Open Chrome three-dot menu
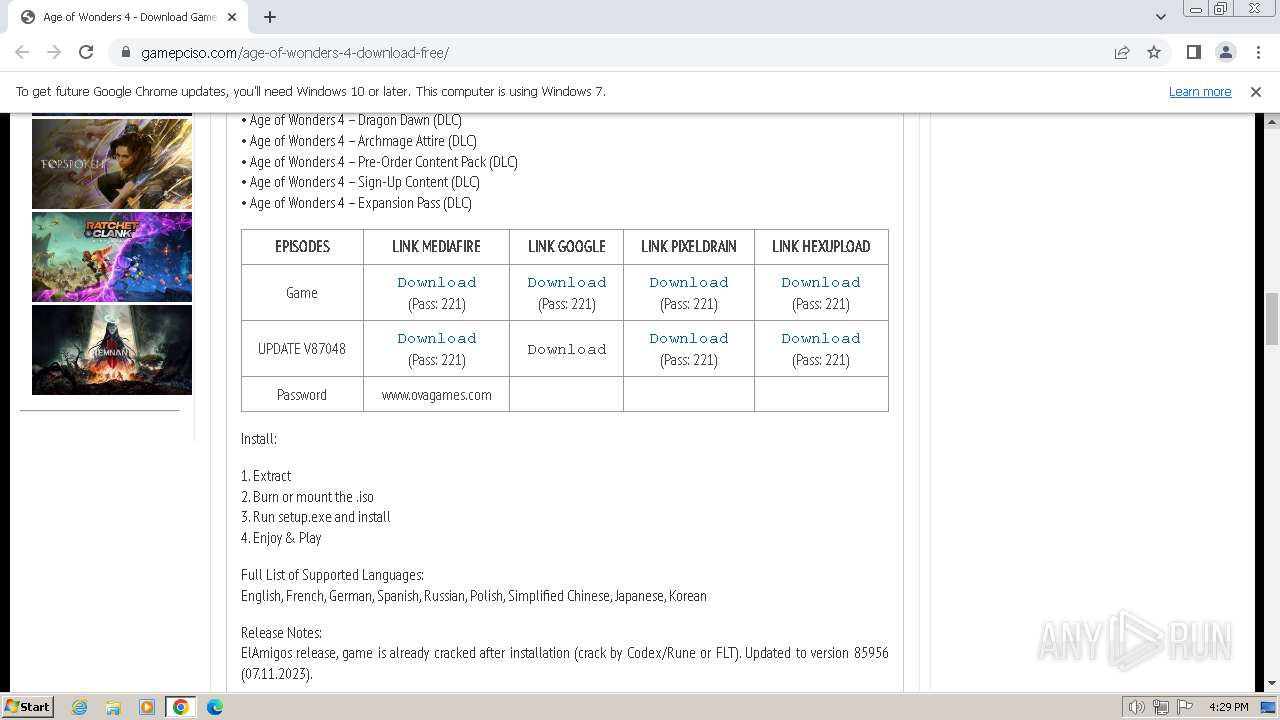This screenshot has height=720, width=1280. click(1257, 52)
